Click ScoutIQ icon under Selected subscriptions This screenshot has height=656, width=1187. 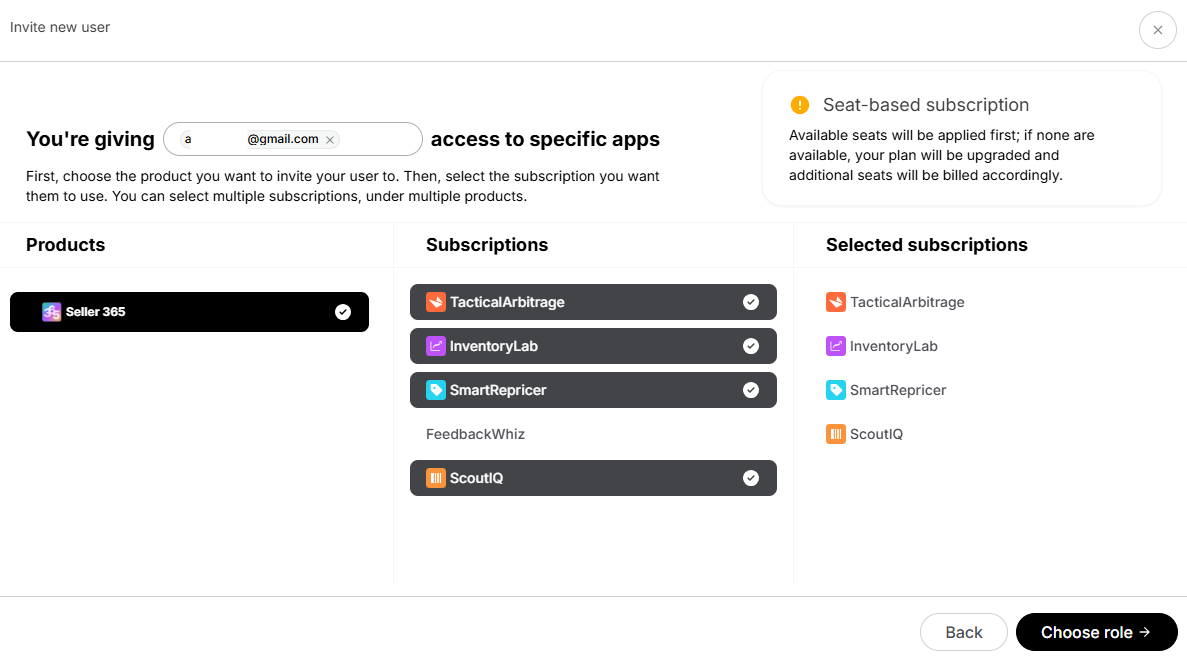(x=835, y=434)
